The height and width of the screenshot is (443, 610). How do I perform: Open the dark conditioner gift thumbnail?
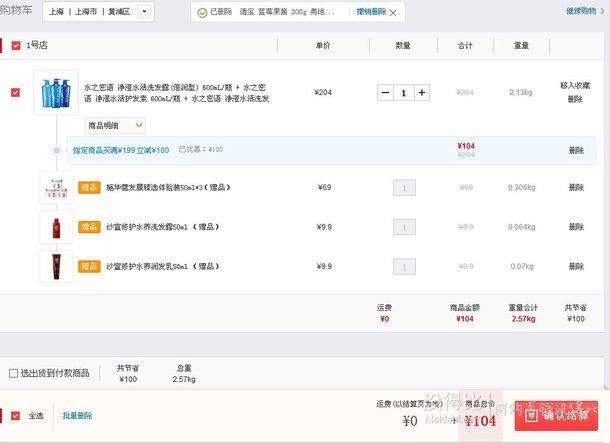click(x=56, y=267)
